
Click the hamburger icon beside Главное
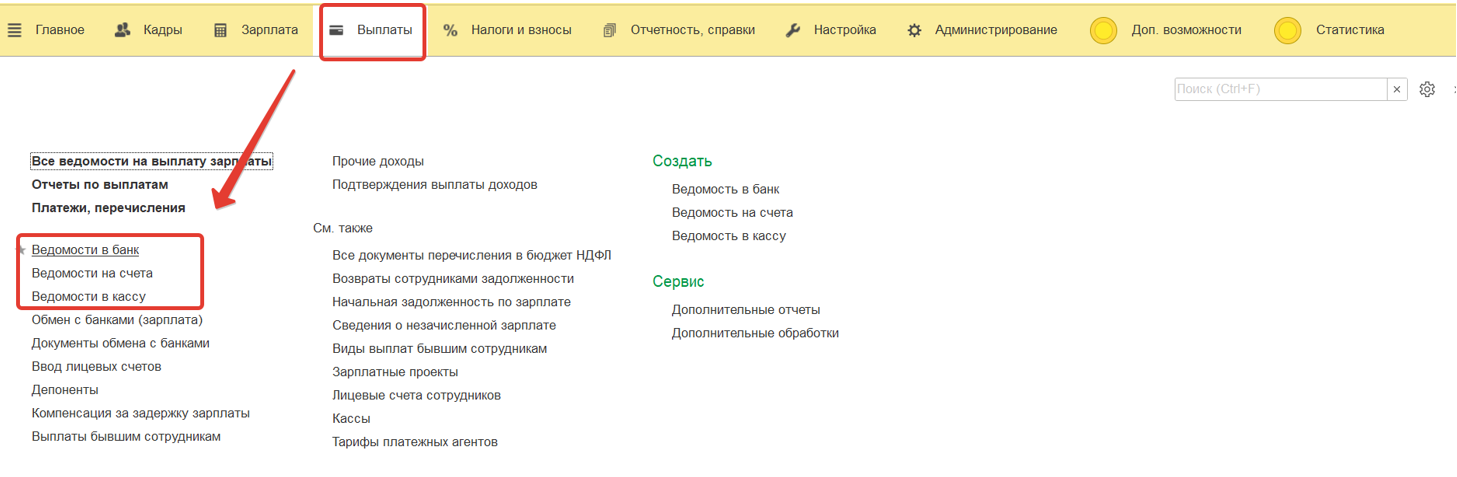point(15,30)
